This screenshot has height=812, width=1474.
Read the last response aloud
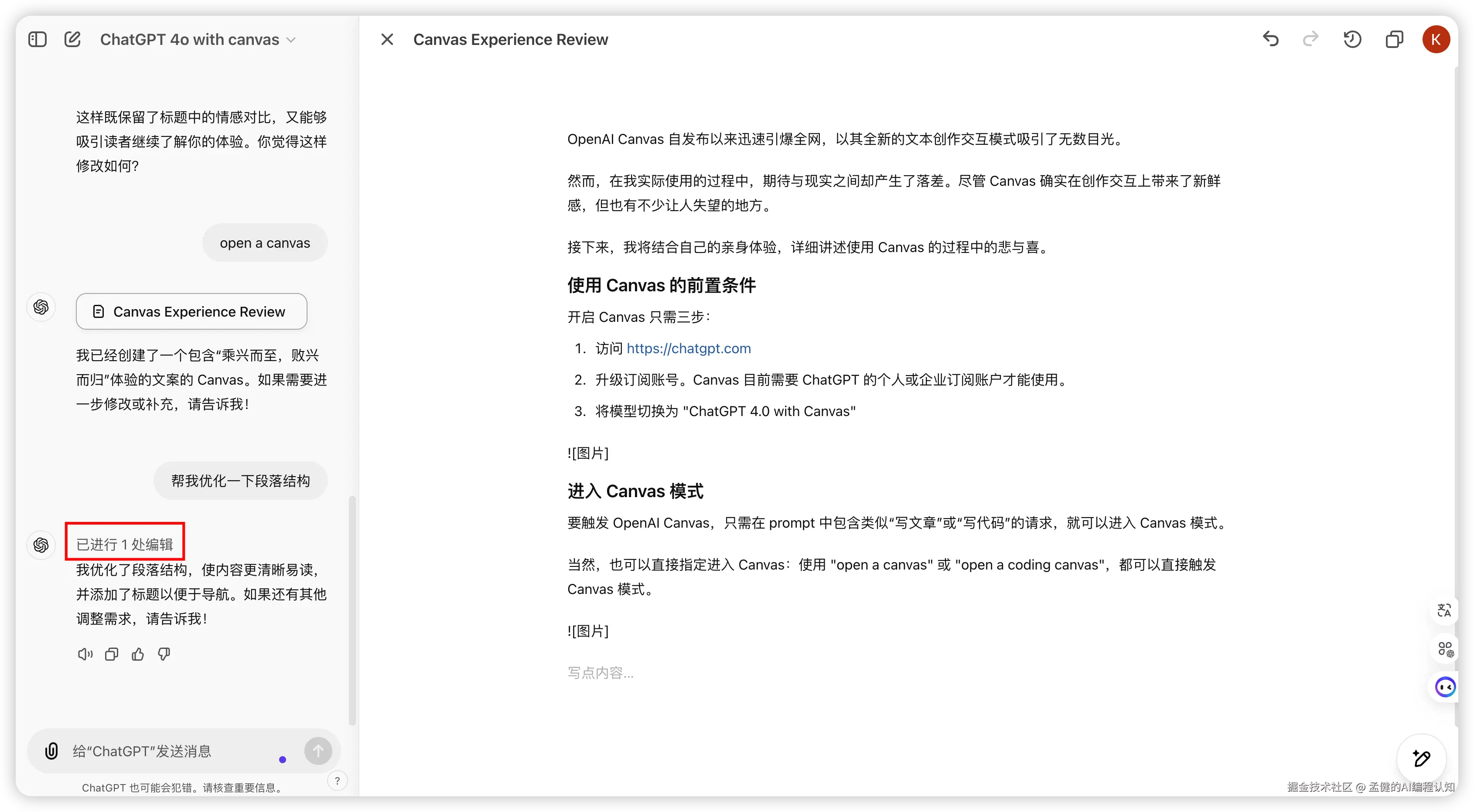click(x=85, y=654)
